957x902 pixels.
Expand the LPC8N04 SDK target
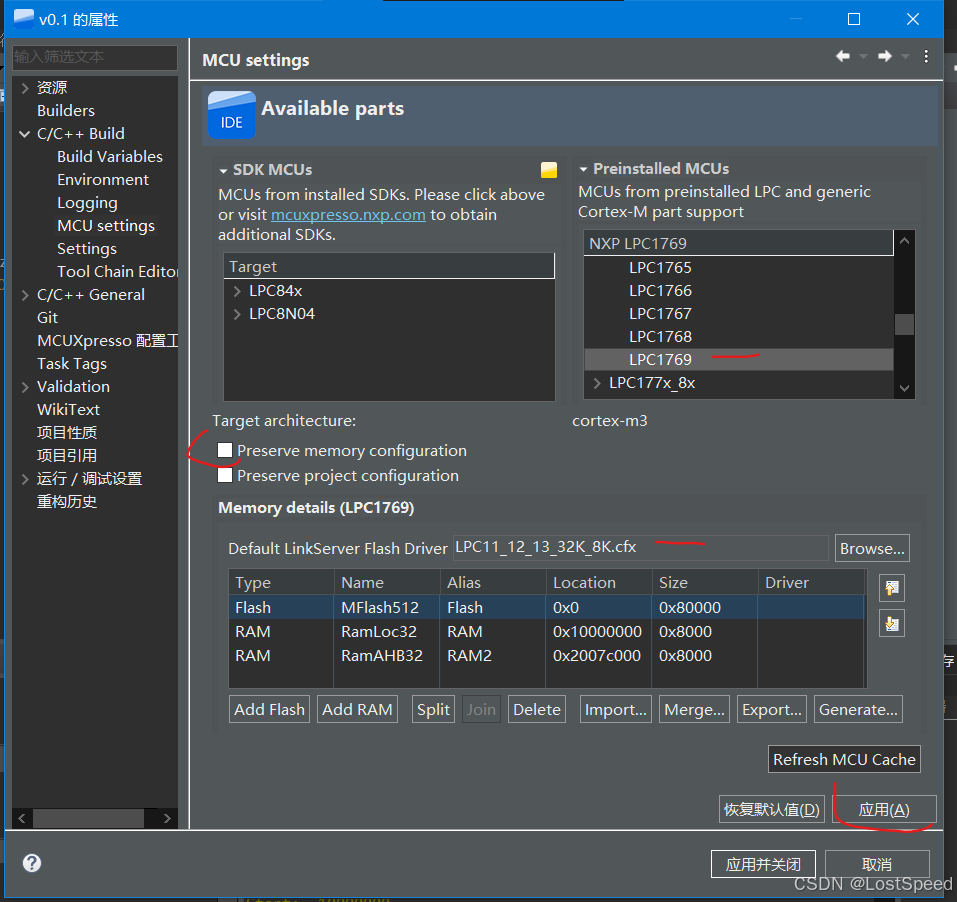[237, 314]
